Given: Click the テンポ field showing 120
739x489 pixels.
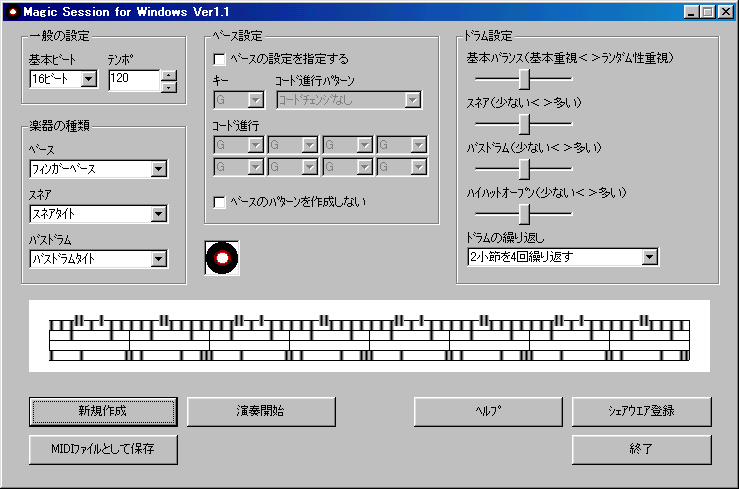Looking at the screenshot, I should coord(135,80).
